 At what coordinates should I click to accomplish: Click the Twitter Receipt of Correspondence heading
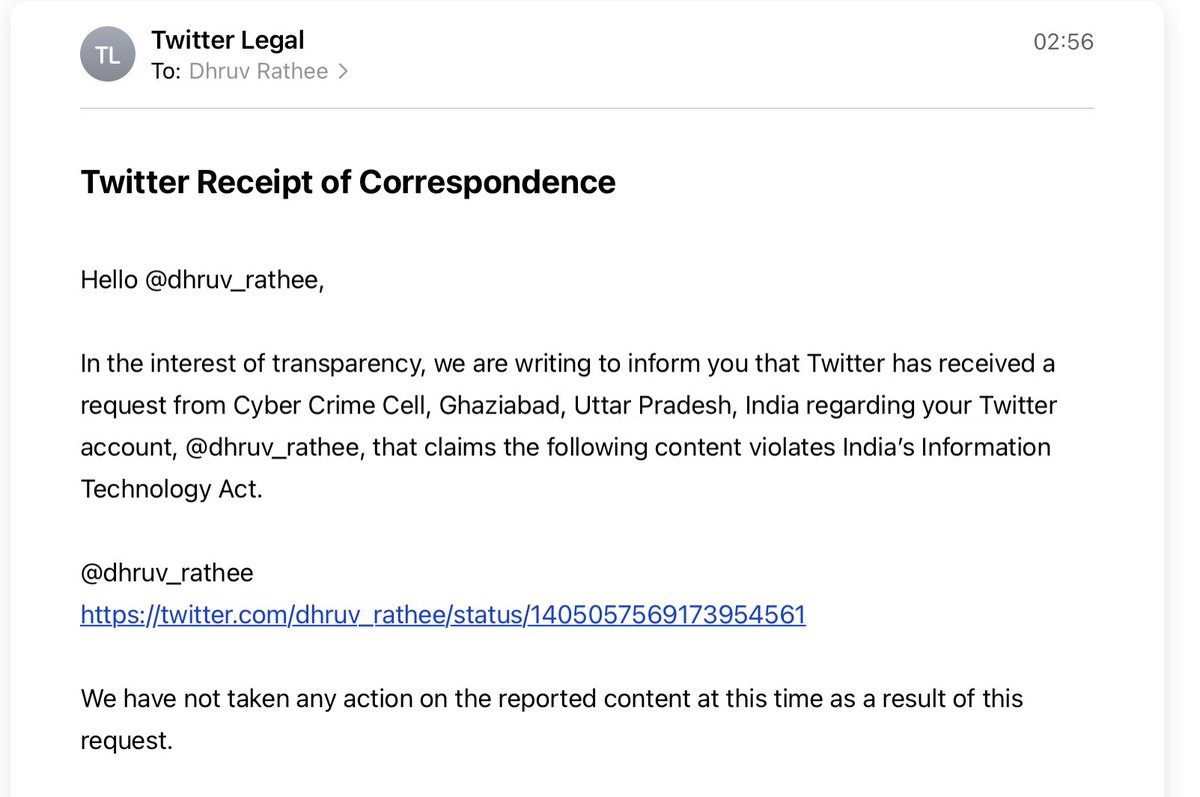click(x=348, y=182)
